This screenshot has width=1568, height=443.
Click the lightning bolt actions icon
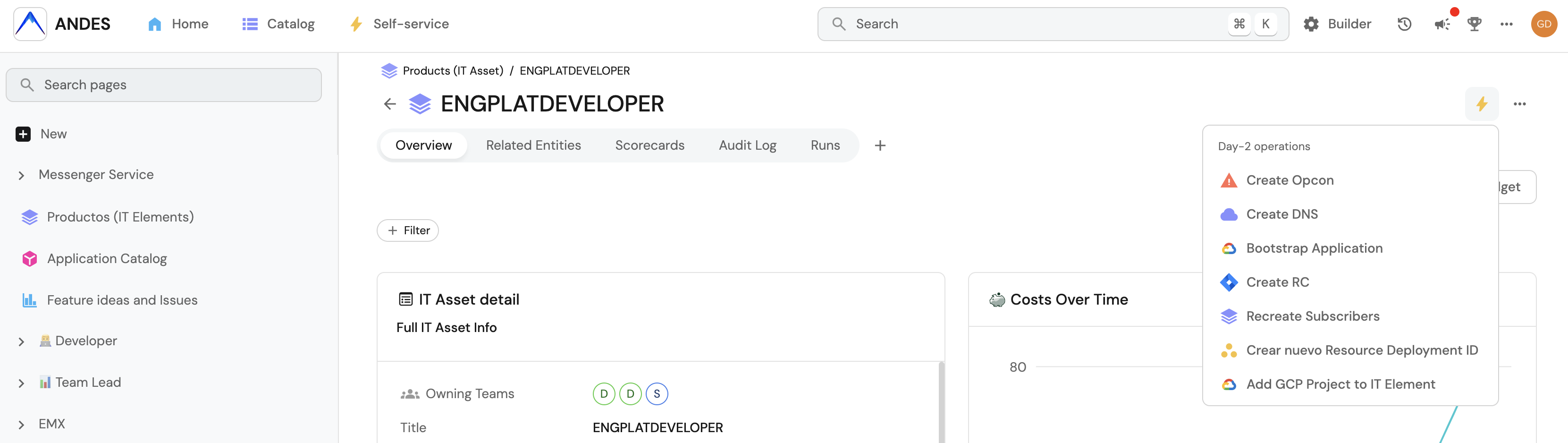[1481, 104]
